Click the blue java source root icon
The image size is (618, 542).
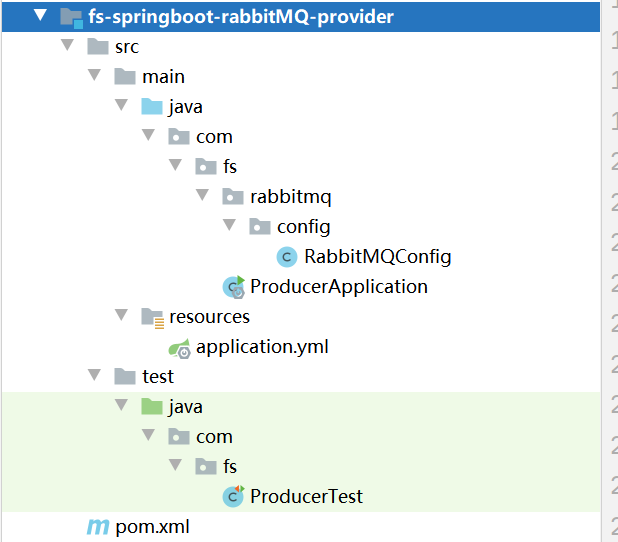(x=152, y=106)
